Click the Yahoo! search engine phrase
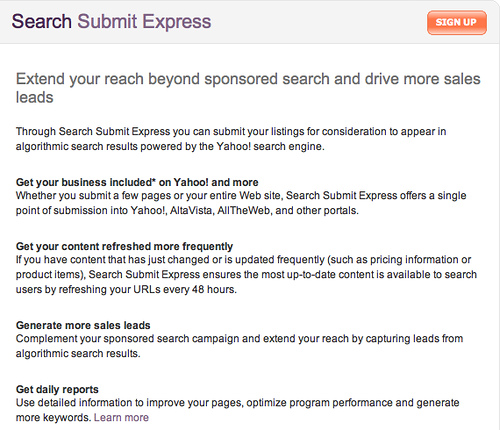500x430 pixels. (x=270, y=146)
